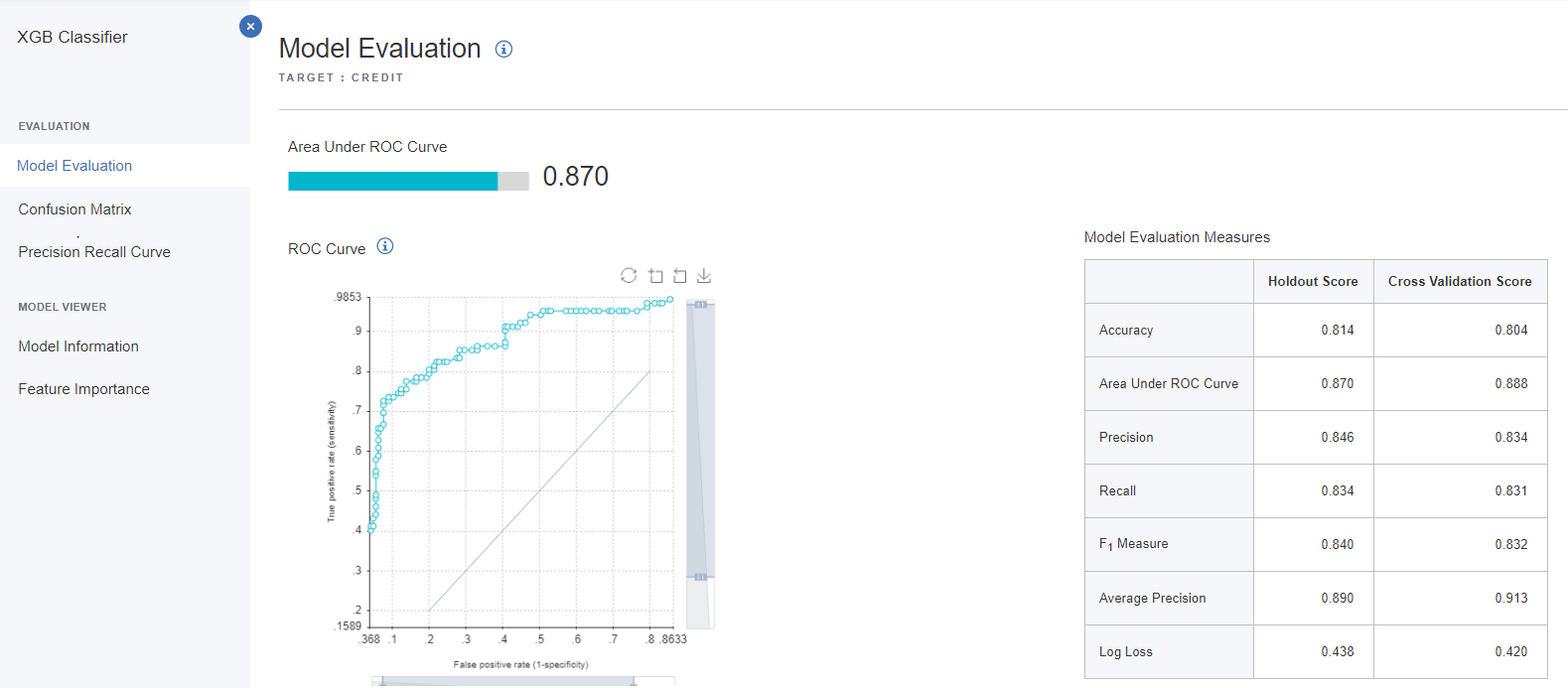Go to Precision Recall Curve
Screen dimensions: 1568x688
click(94, 252)
